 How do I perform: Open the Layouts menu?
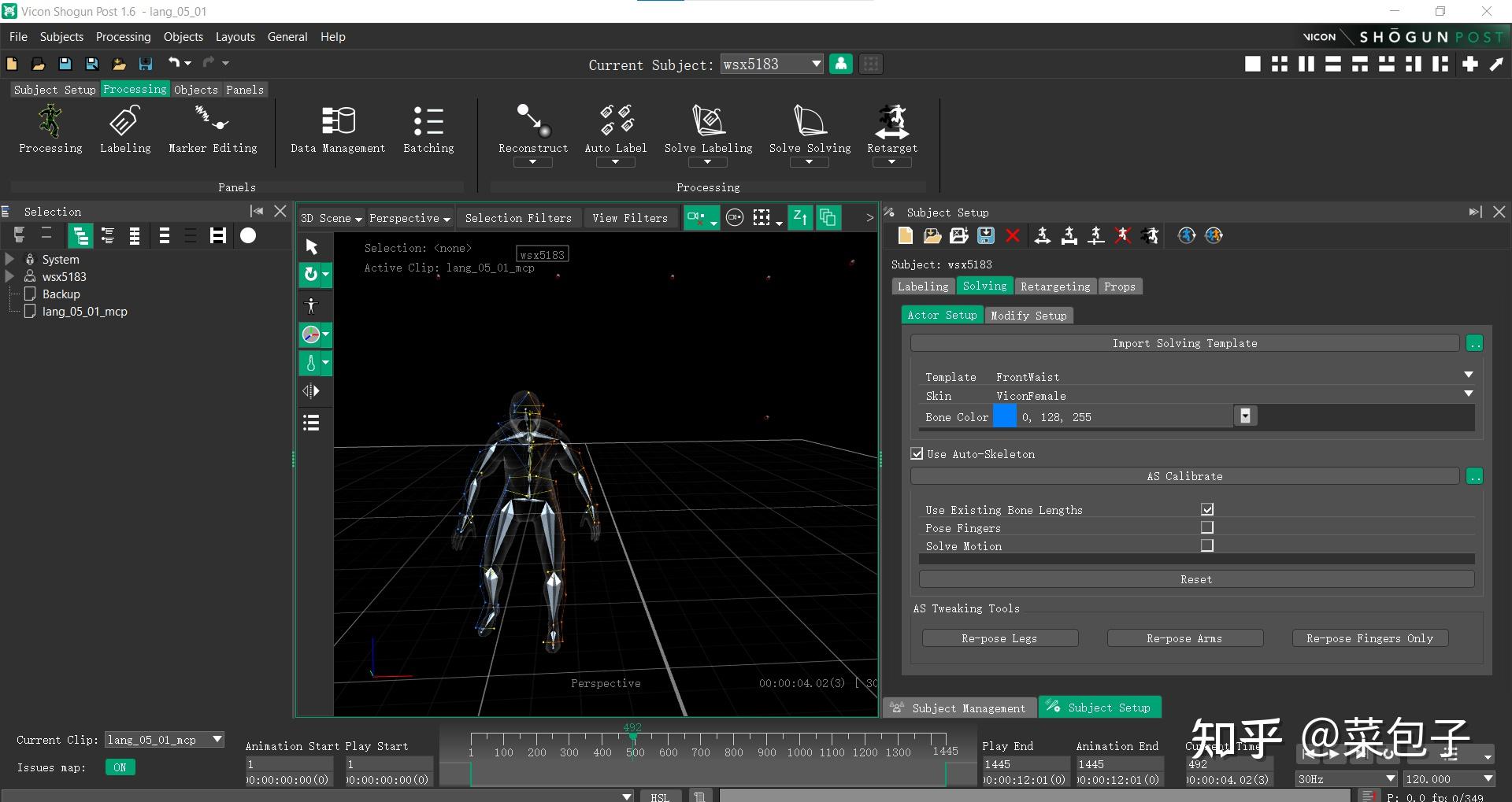pyautogui.click(x=235, y=37)
